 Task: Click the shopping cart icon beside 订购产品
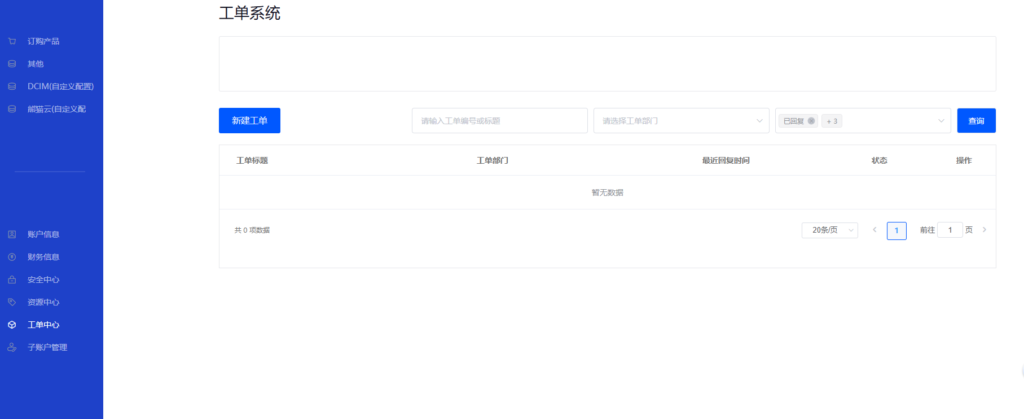click(x=12, y=41)
